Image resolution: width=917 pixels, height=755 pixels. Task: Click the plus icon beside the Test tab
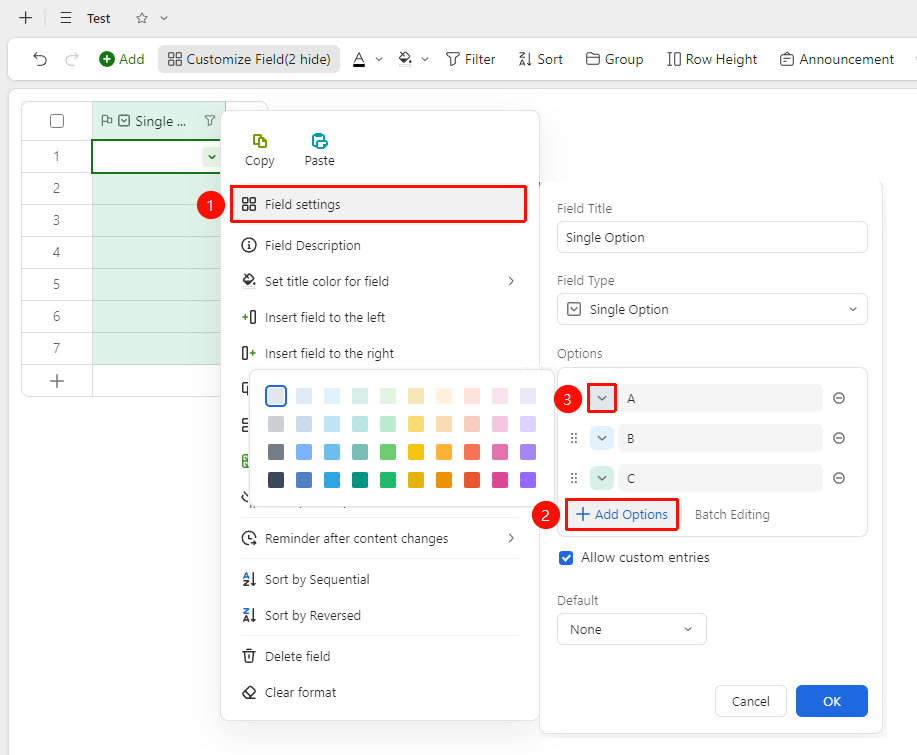click(x=26, y=18)
